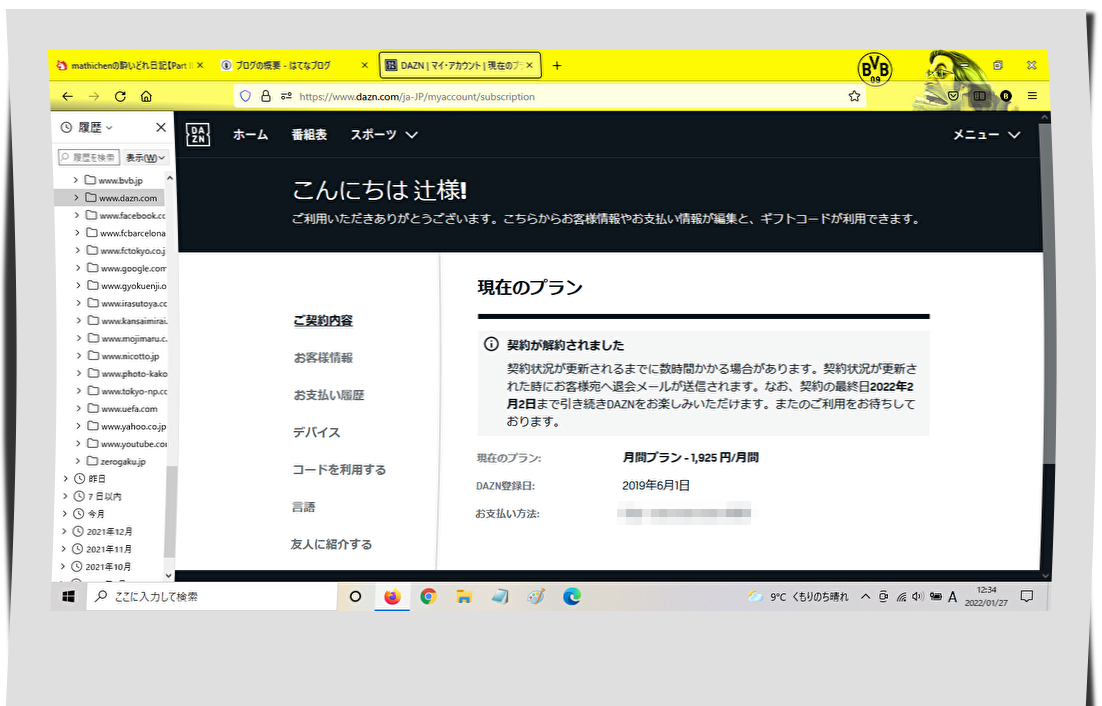This screenshot has width=1102, height=706.
Task: Open Firefox from the taskbar
Action: (392, 596)
